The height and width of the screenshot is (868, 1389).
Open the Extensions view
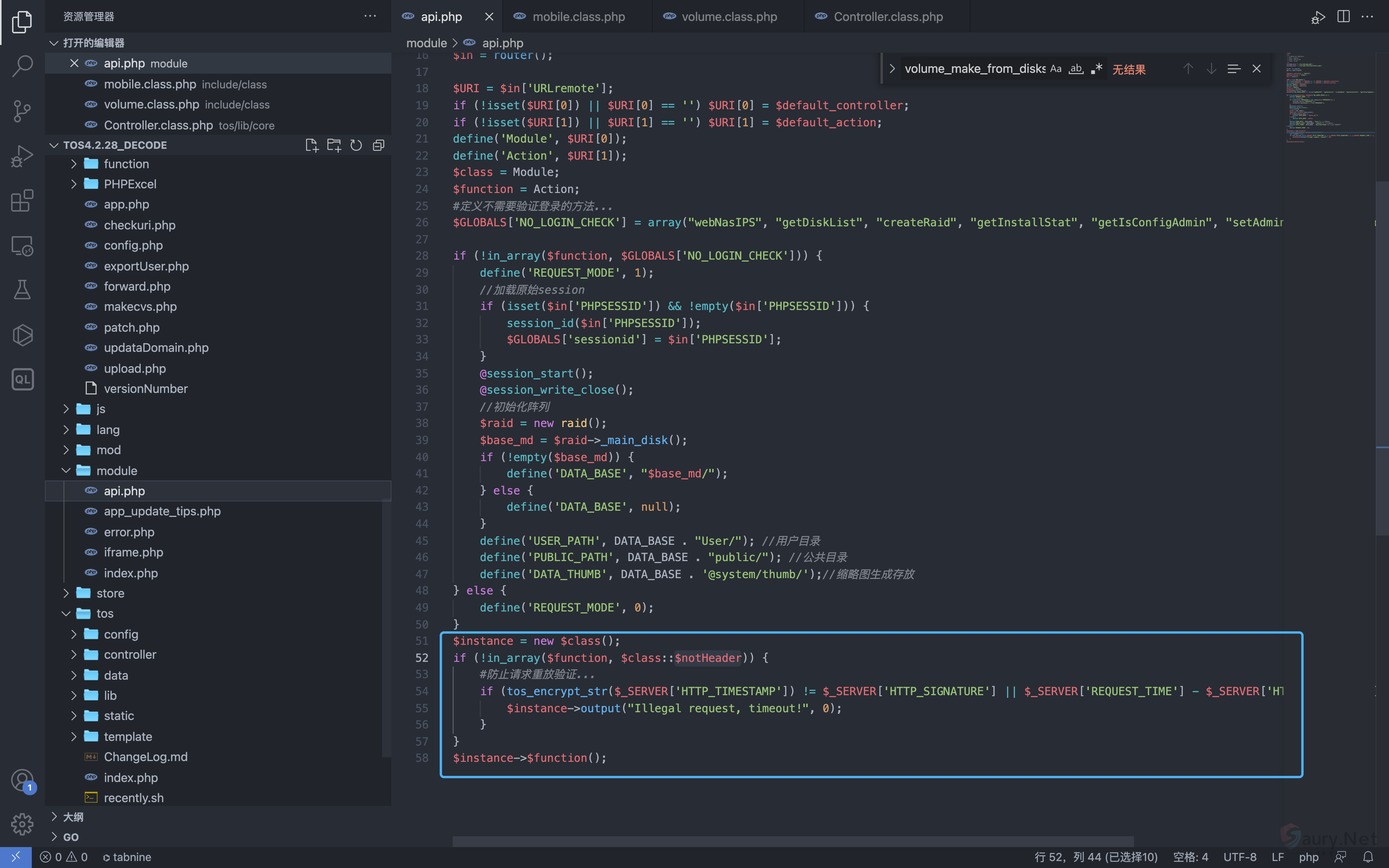[x=22, y=201]
